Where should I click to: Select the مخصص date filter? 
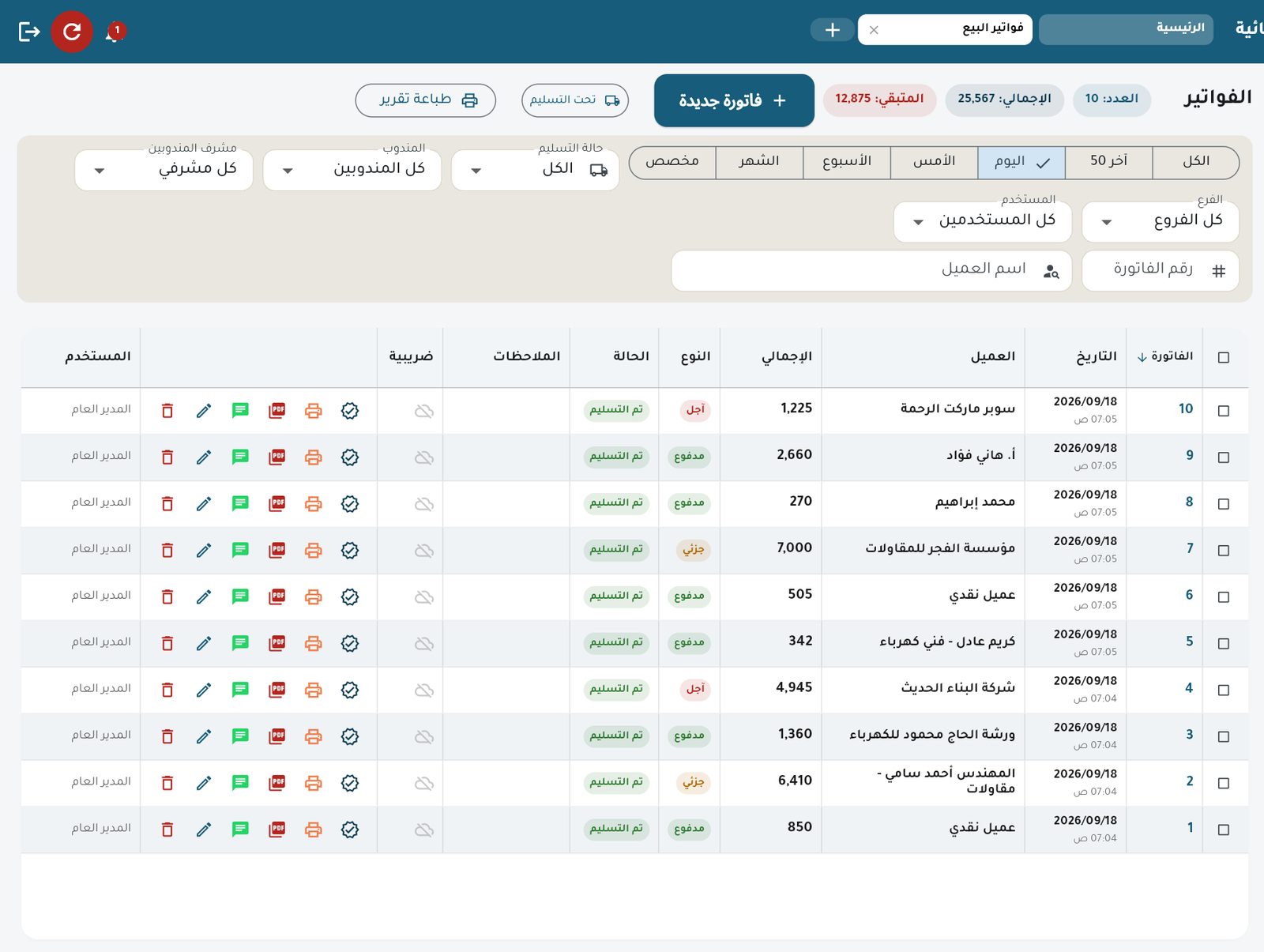click(672, 162)
